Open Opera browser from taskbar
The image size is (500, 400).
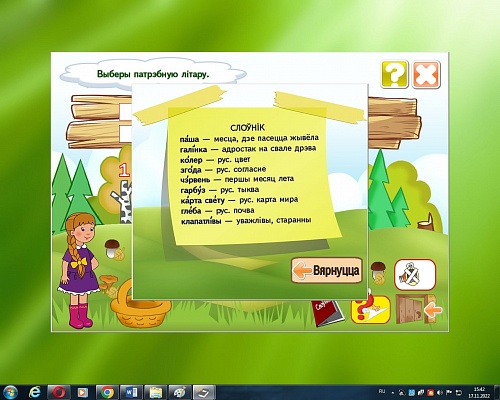(59, 392)
